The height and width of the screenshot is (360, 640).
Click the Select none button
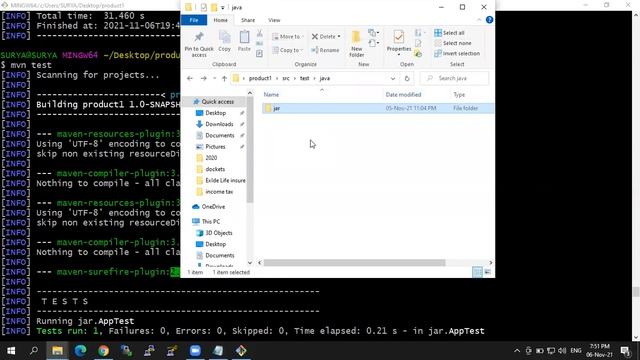point(453,43)
